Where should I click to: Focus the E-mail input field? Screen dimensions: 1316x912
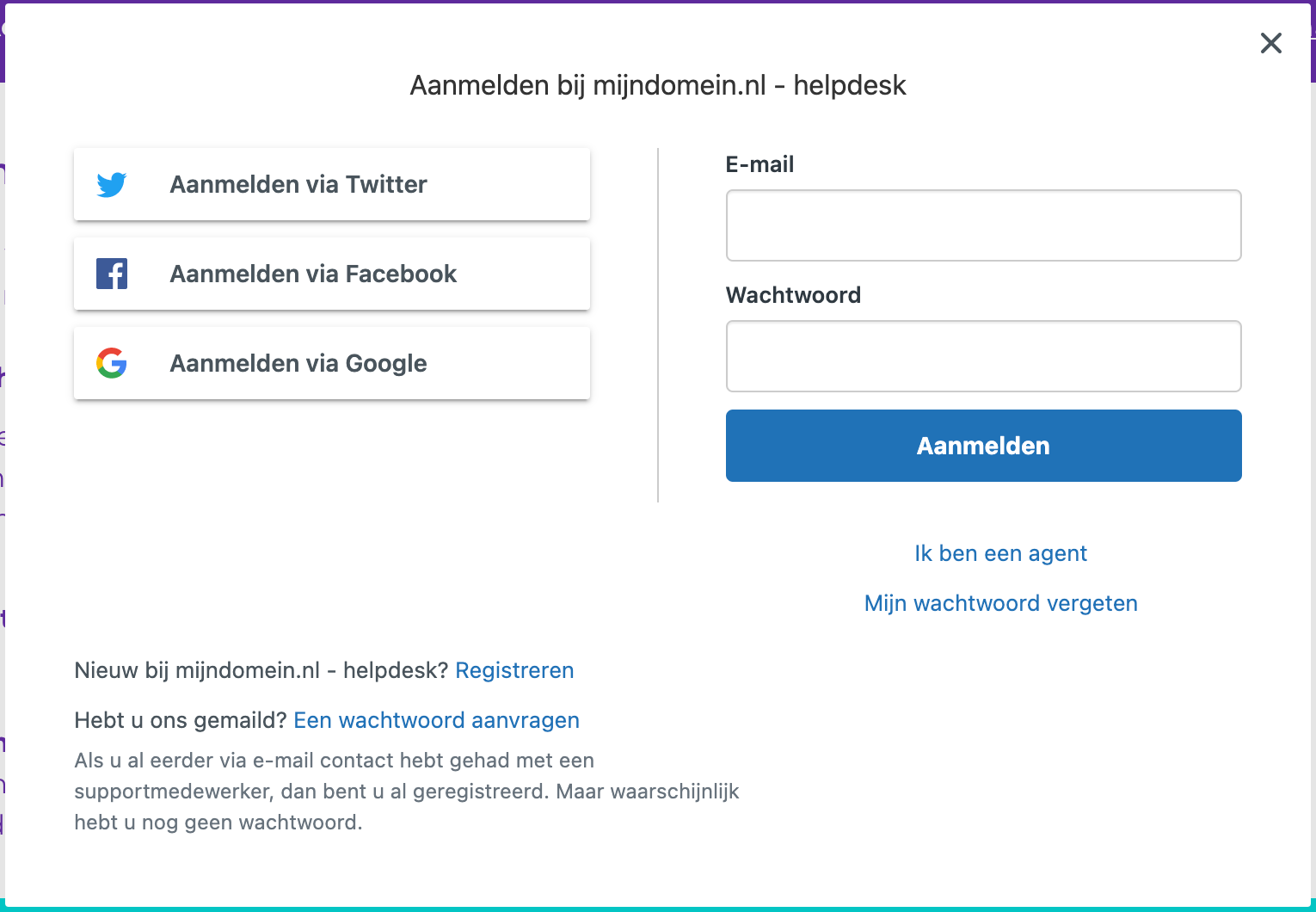coord(984,225)
